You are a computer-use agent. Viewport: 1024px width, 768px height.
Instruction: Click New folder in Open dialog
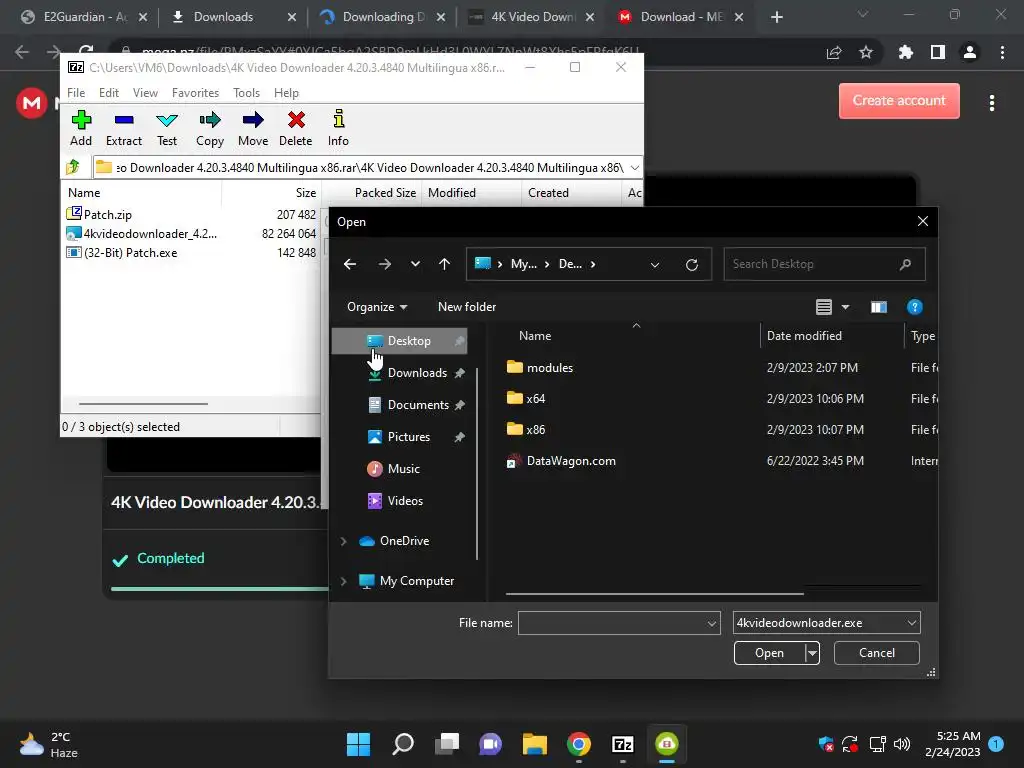pos(467,307)
